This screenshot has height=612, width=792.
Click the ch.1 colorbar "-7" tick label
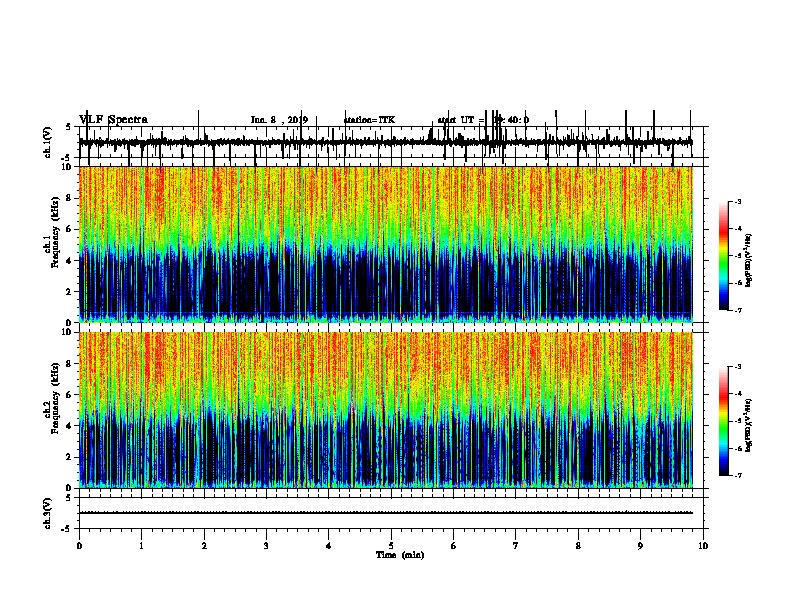(x=737, y=310)
